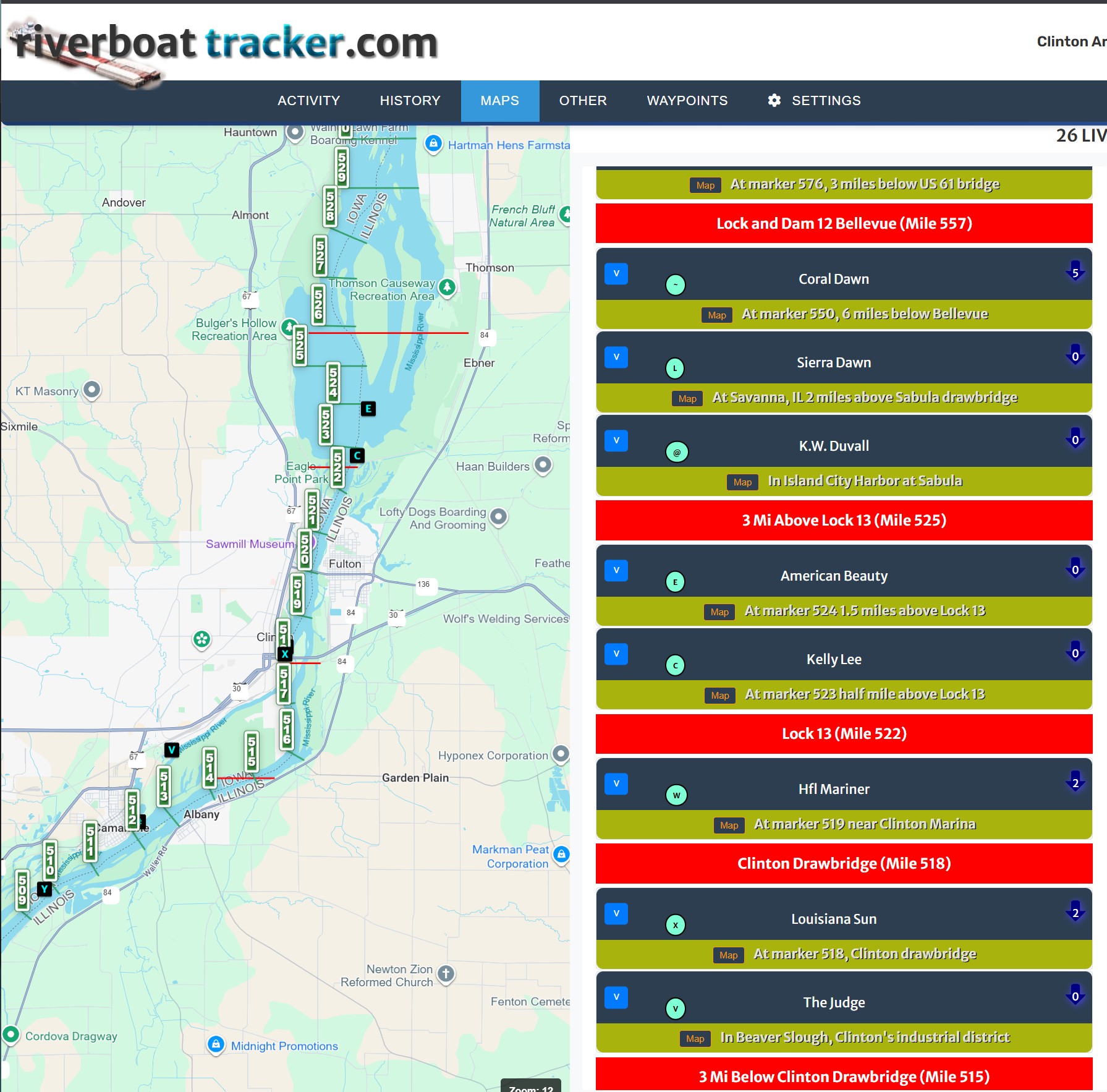Click Map button for Kelly Lee location

coord(720,695)
